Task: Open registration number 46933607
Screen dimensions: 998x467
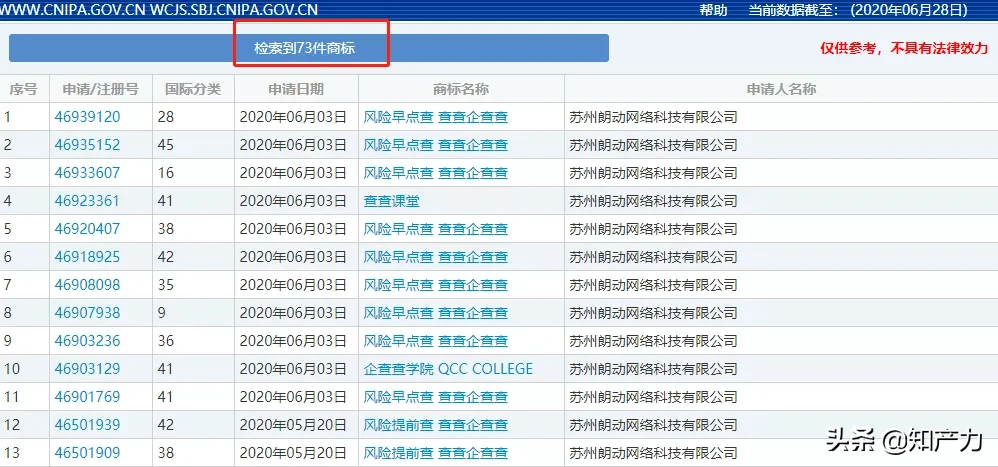Action: (x=87, y=173)
